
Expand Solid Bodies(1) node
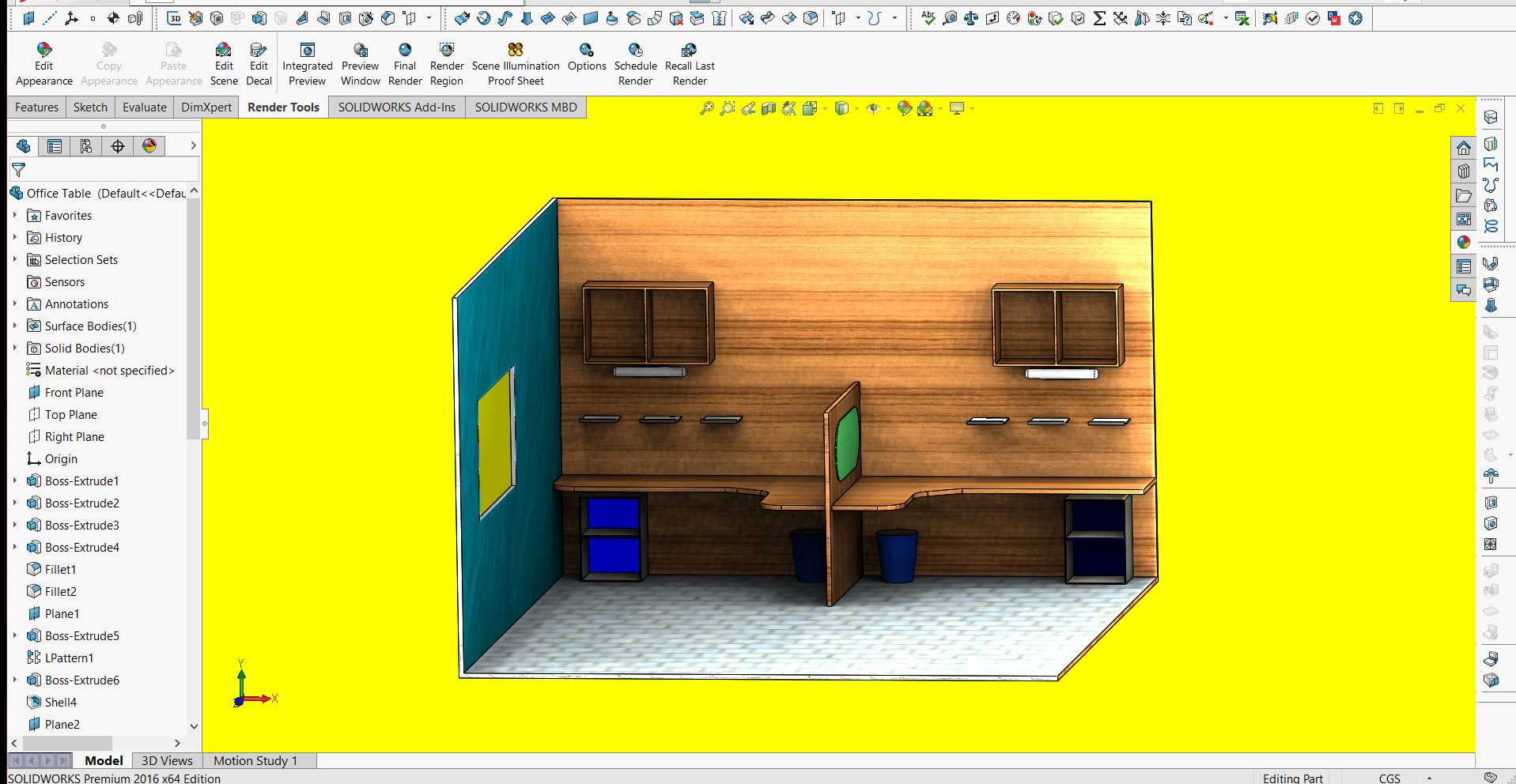click(x=14, y=348)
